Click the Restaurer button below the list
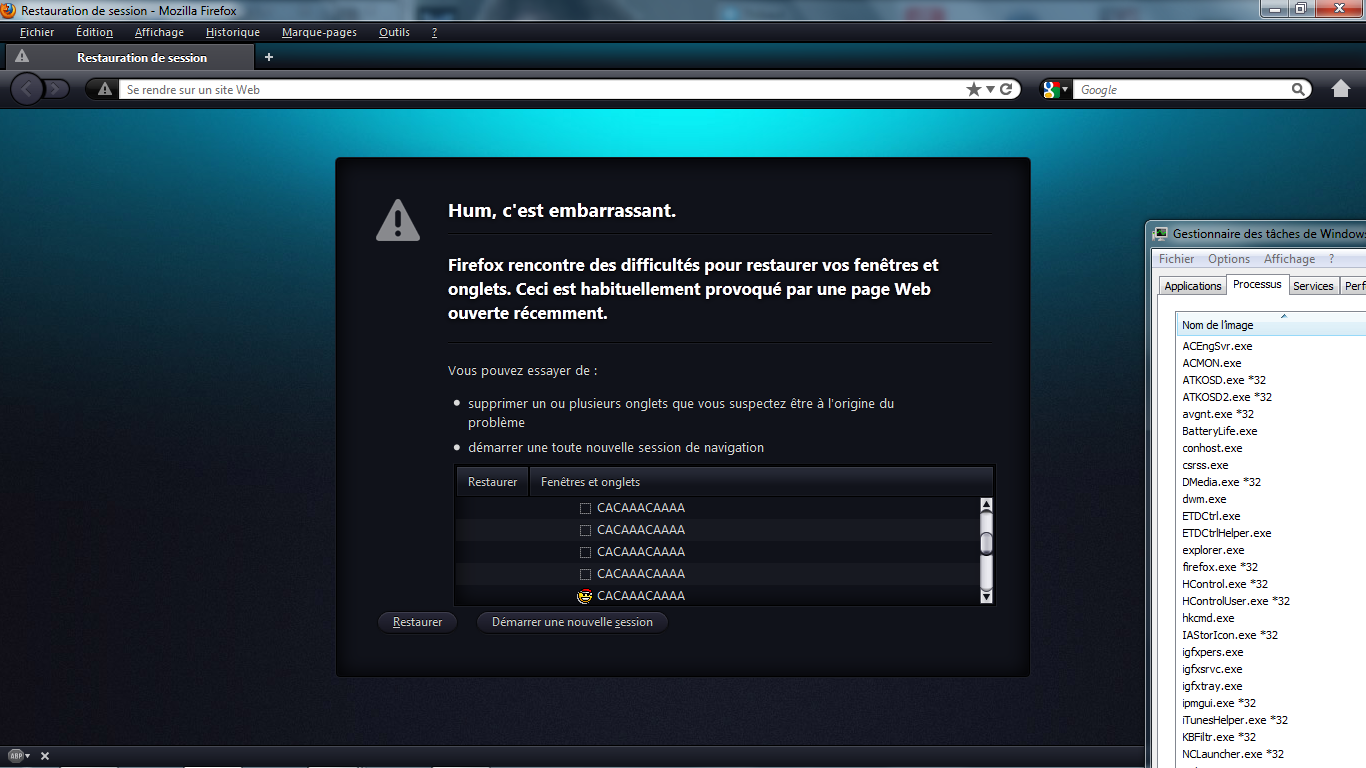Viewport: 1366px width, 768px height. (x=417, y=622)
